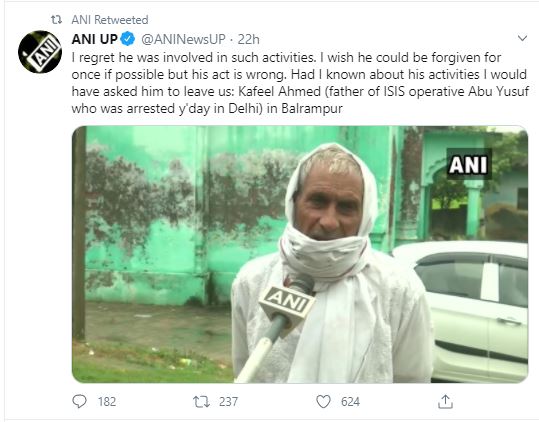View the 182 replies count
This screenshot has width=539, height=422.
[x=107, y=401]
